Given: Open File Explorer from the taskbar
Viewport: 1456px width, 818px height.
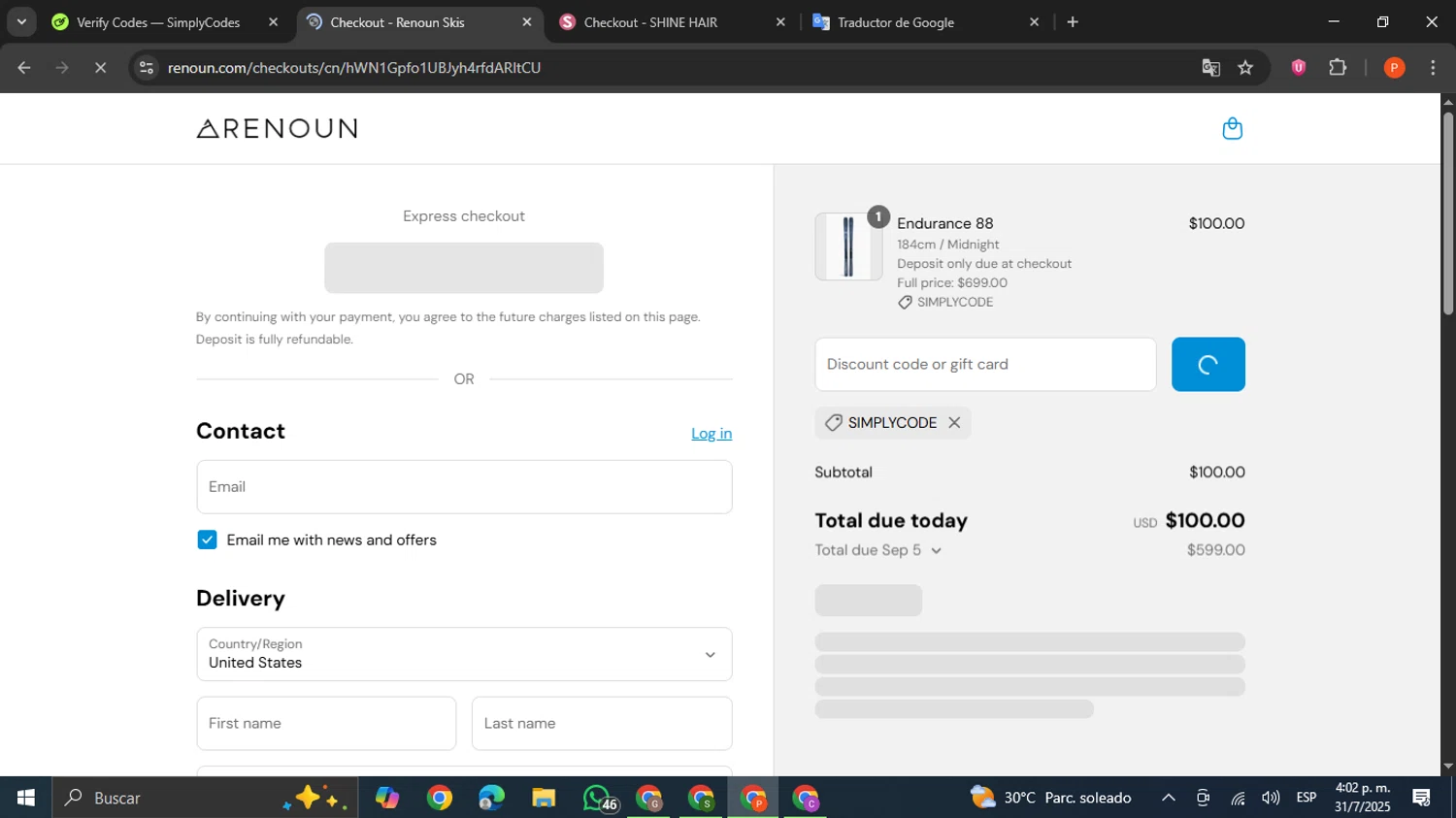Looking at the screenshot, I should [544, 798].
